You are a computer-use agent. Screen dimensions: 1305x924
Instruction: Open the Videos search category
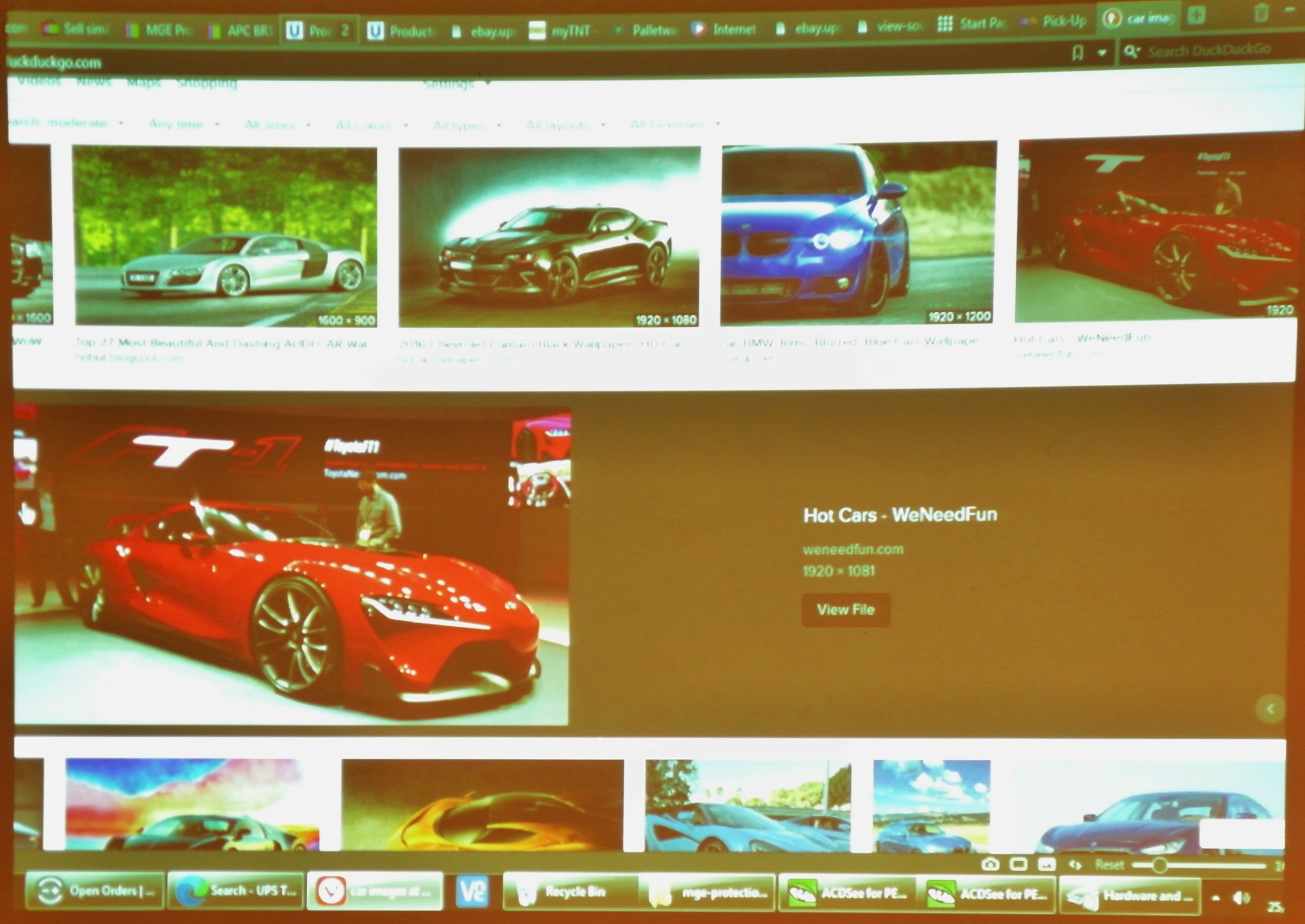(x=40, y=80)
